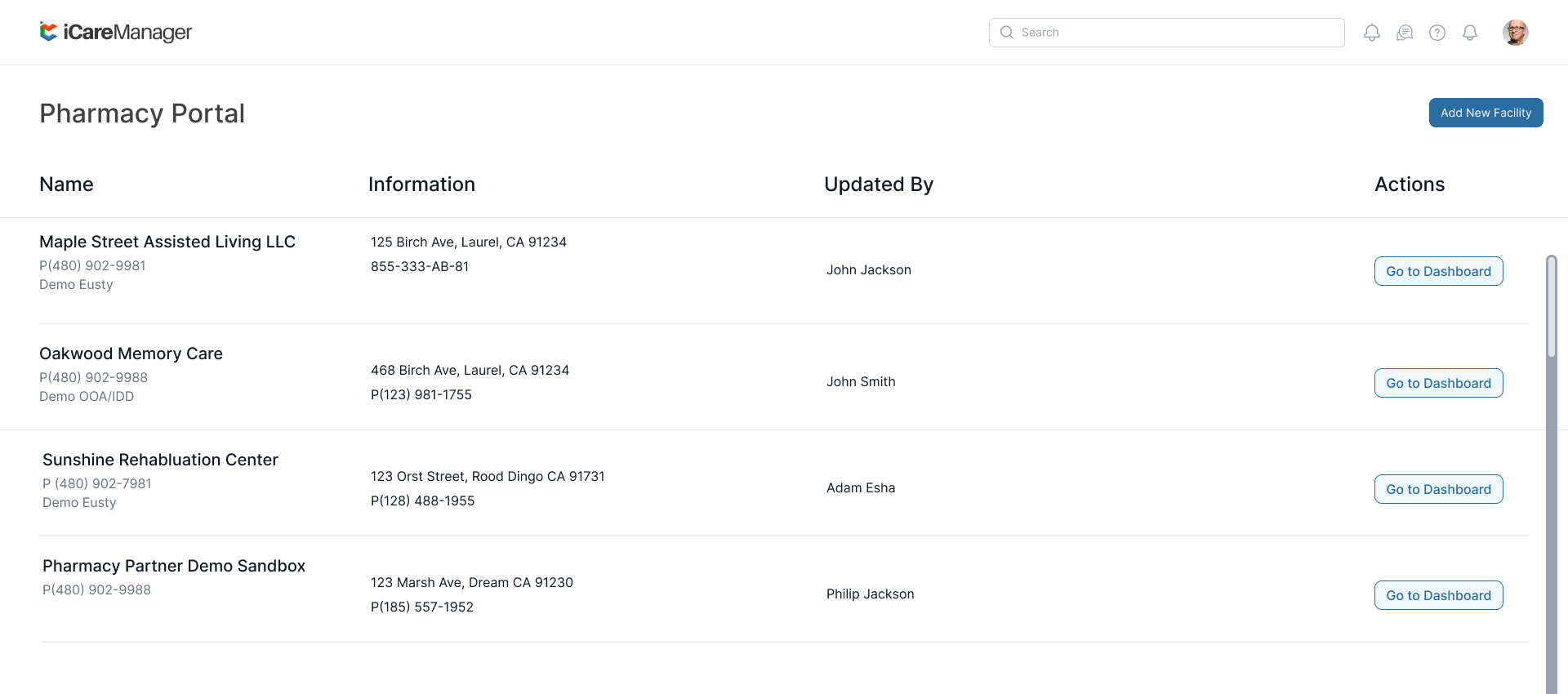Screen dimensions: 1568x694
Task: Open the chat messages icon
Action: 1405,33
